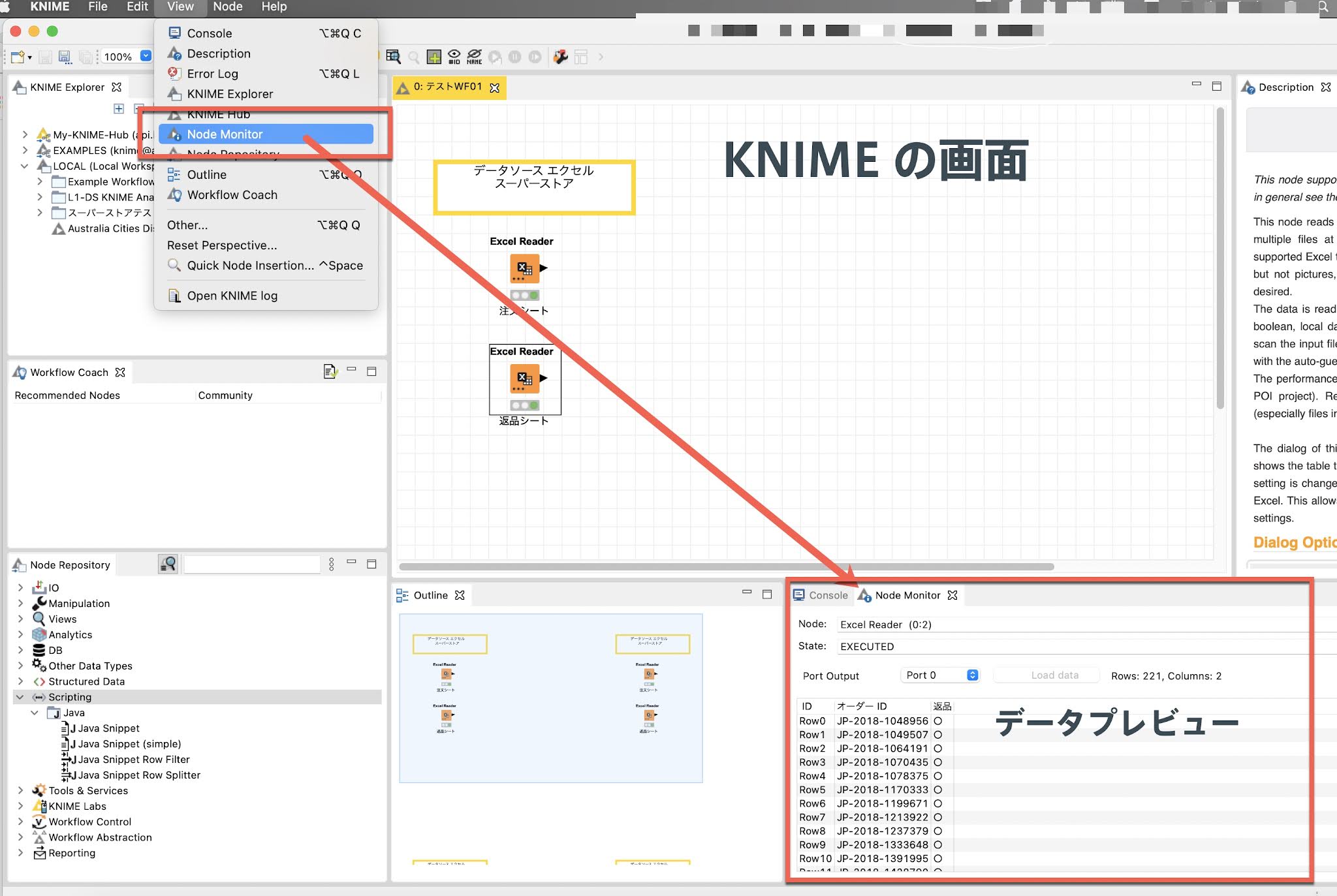Click the macOS Spotlight search icon
The height and width of the screenshot is (896, 1337).
tap(1323, 7)
